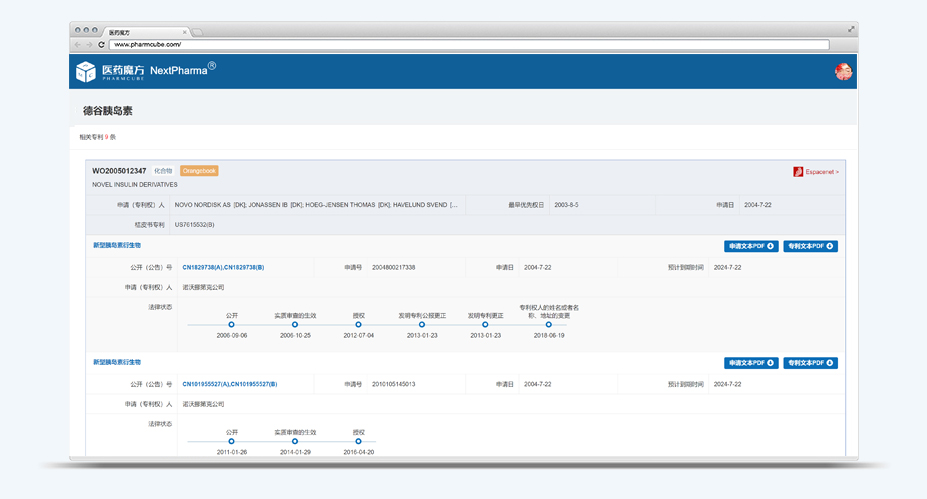Download 专利文本PDF for CN101955527

click(811, 363)
